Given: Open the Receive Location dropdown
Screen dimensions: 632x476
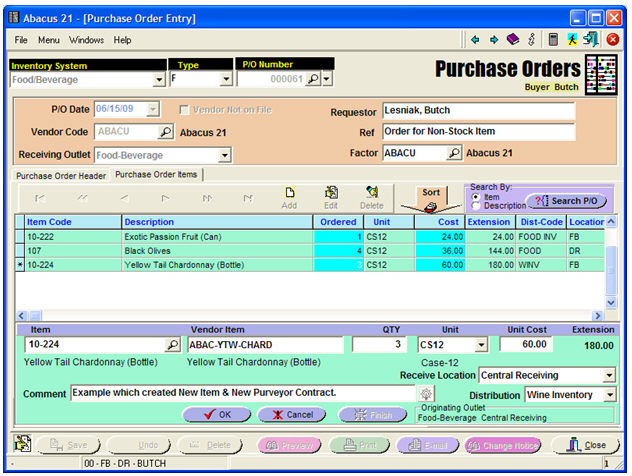Looking at the screenshot, I should pos(609,376).
